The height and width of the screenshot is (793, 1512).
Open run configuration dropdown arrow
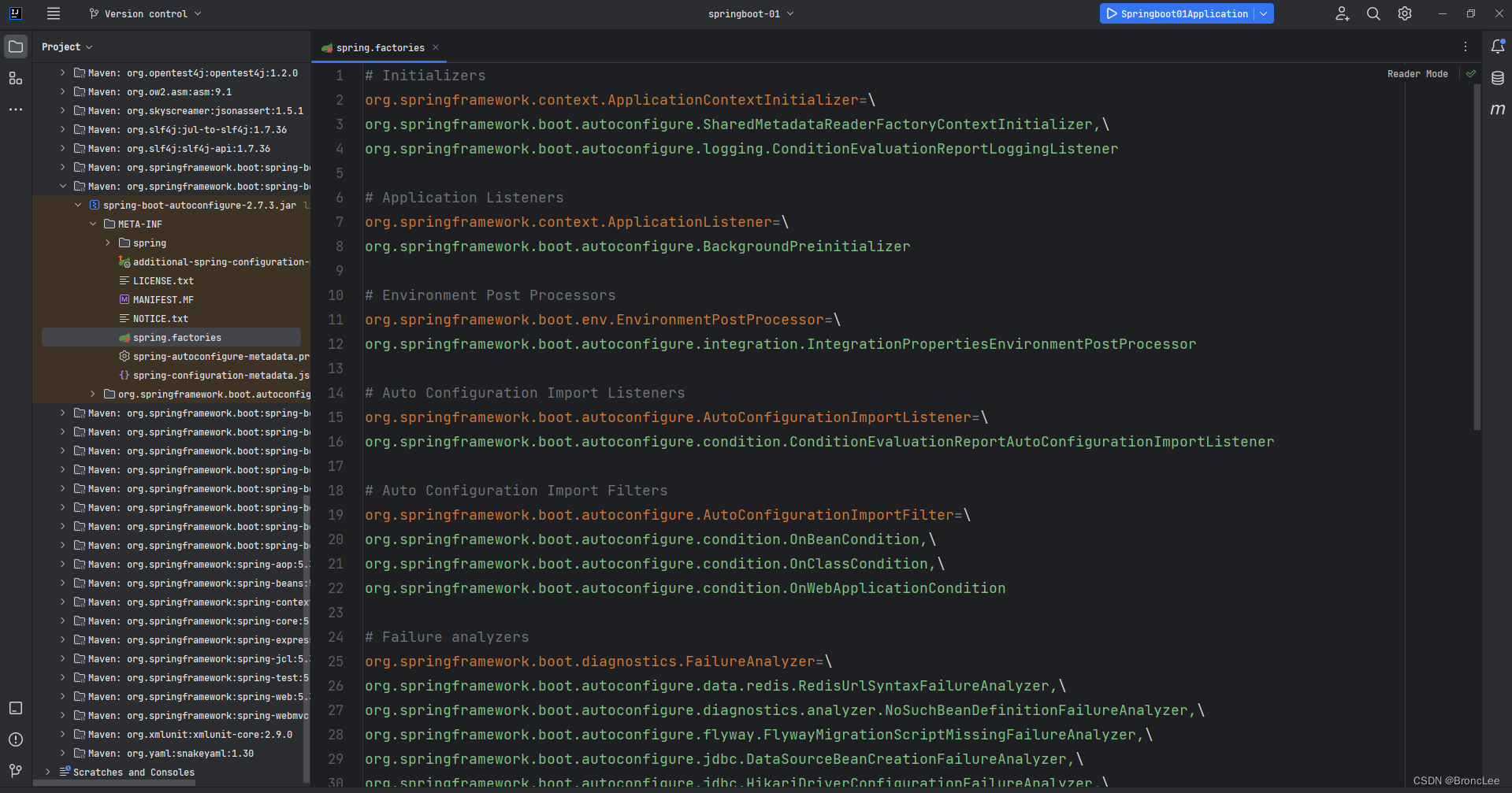1264,13
